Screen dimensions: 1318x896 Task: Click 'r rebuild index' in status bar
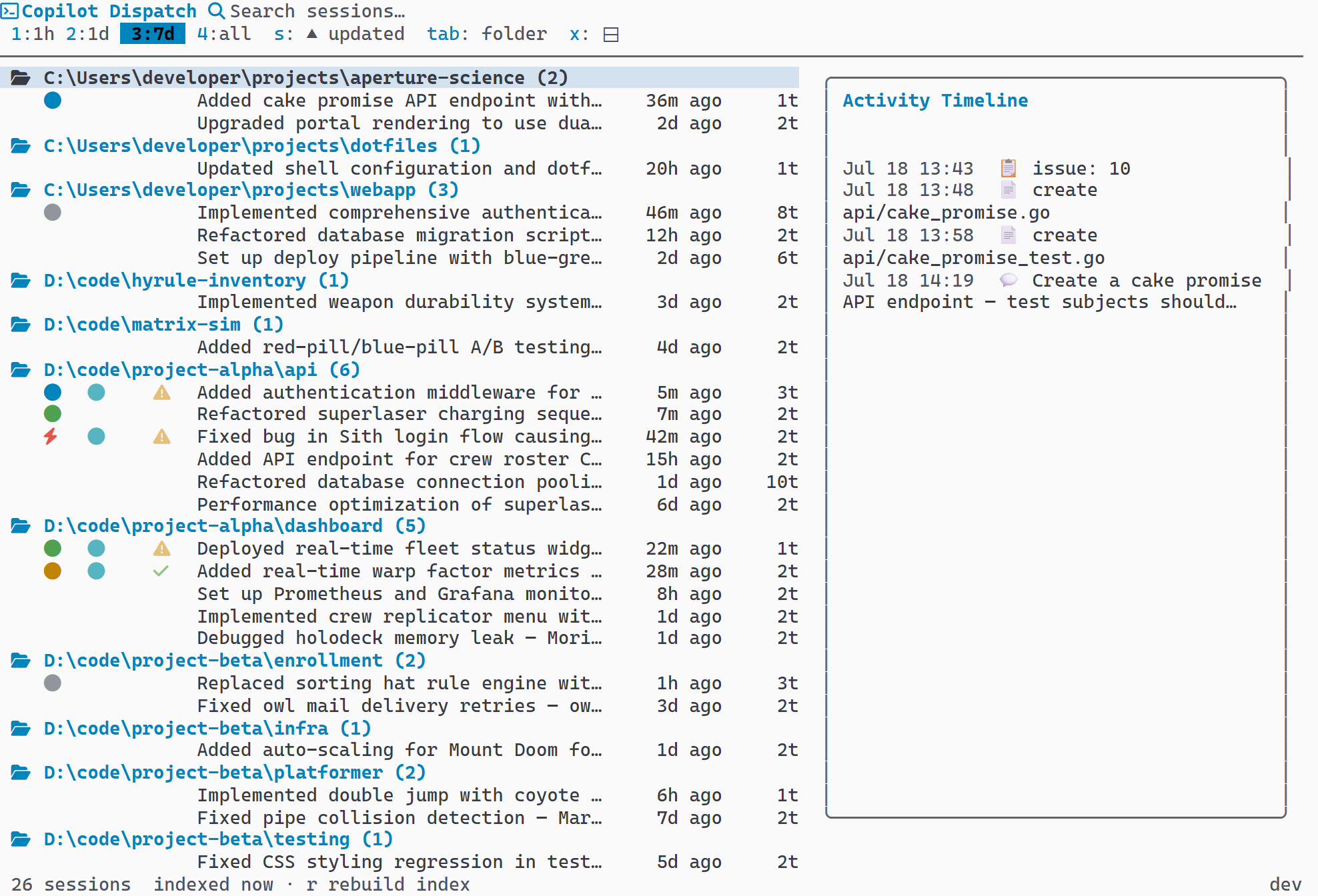click(388, 885)
